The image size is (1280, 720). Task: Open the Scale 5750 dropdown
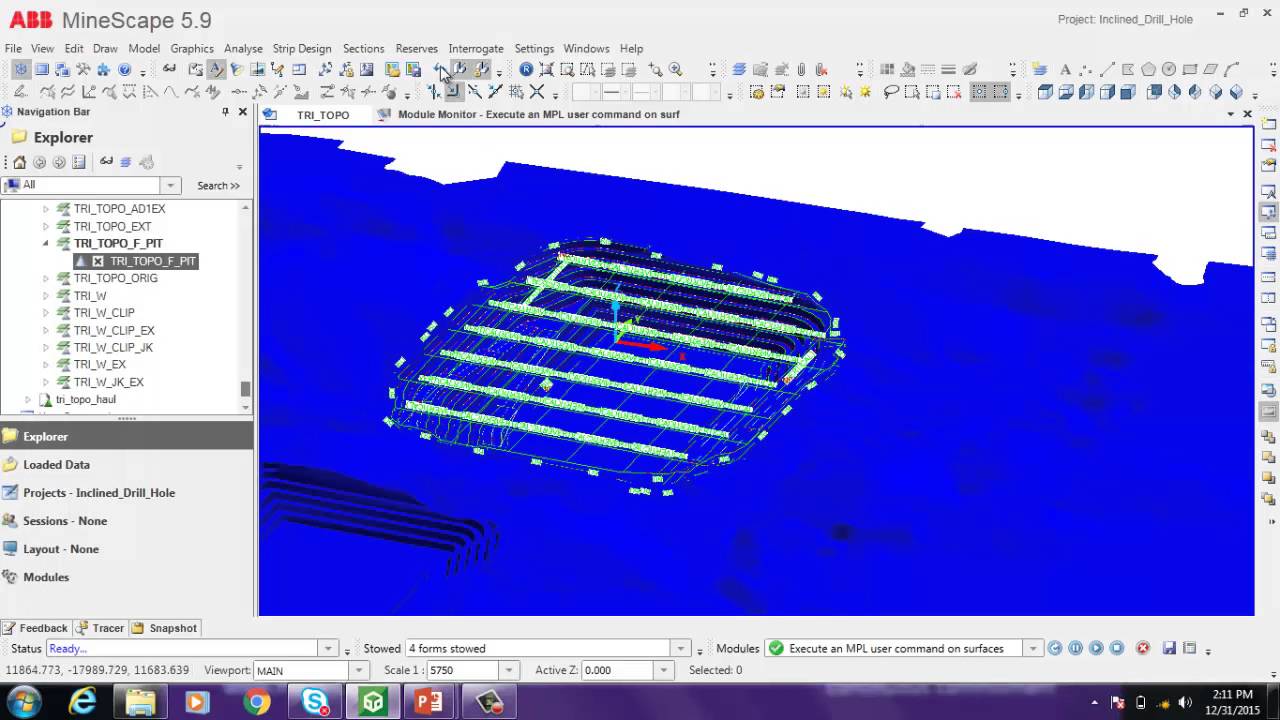510,670
